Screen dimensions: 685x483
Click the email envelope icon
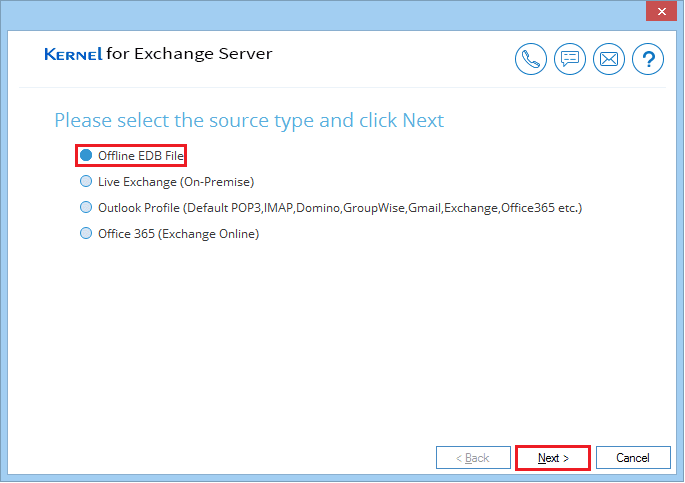[609, 59]
